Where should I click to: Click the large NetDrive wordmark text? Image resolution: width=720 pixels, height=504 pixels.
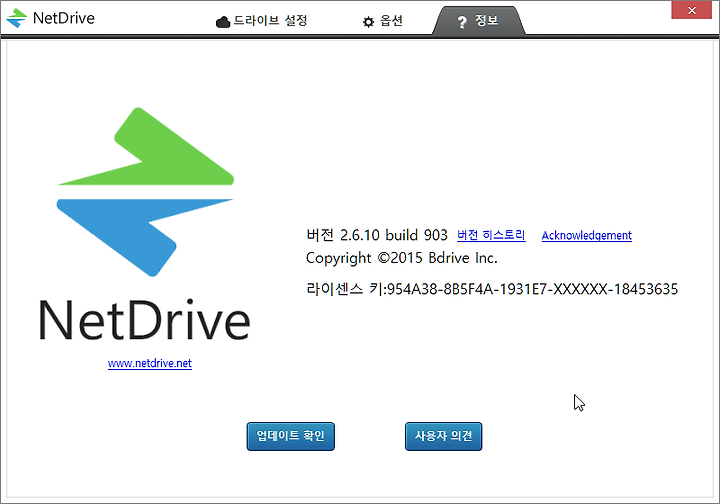[x=145, y=320]
